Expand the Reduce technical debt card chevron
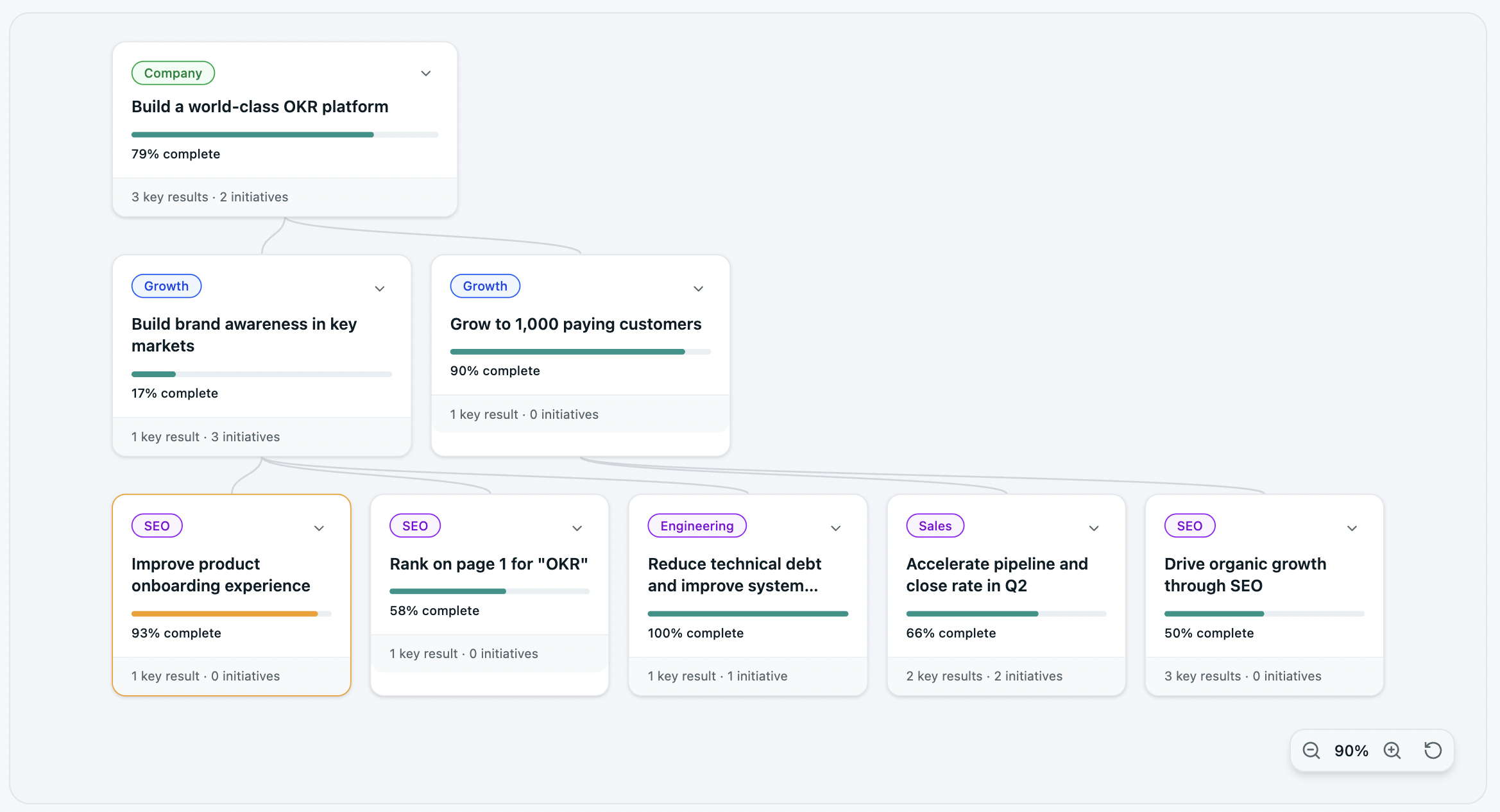Screen dimensions: 1500x812 (x=835, y=528)
